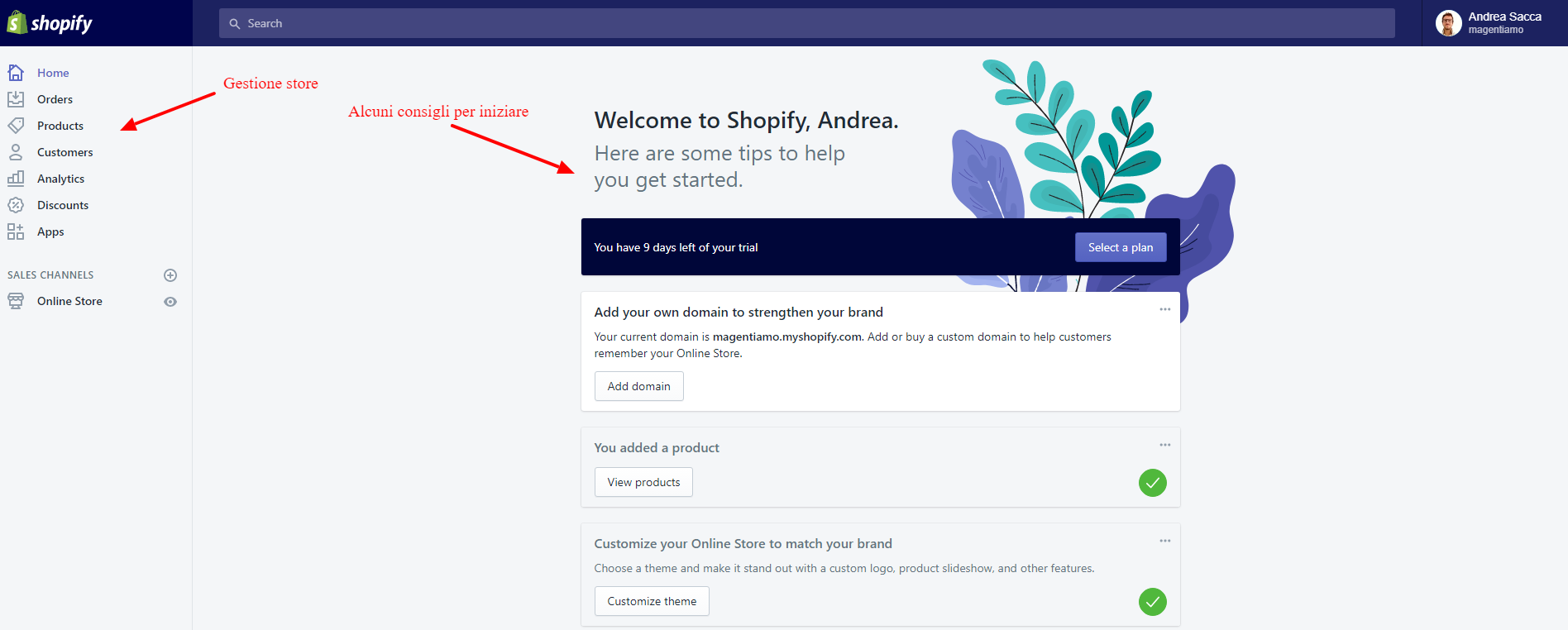Click the green checkmark on 'You added a product'
Viewport: 1568px width, 630px height.
click(x=1152, y=483)
